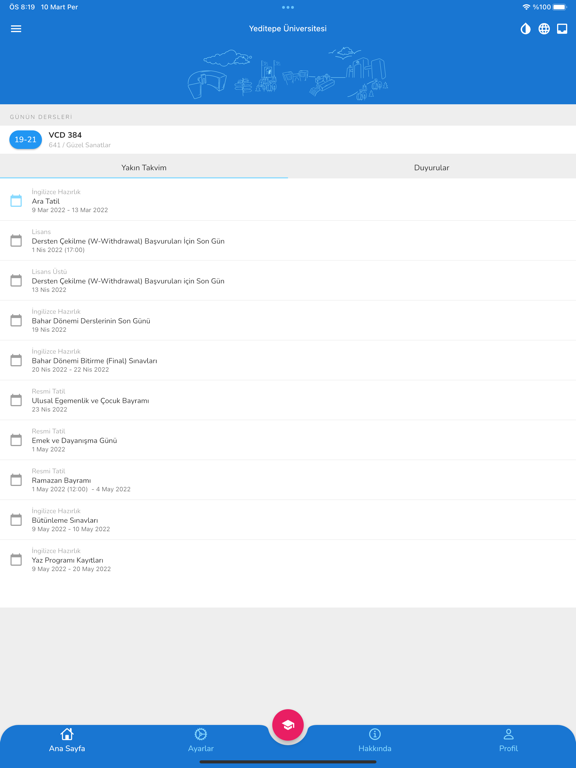
Task: Tap the pink graduation cap button
Action: [x=288, y=725]
